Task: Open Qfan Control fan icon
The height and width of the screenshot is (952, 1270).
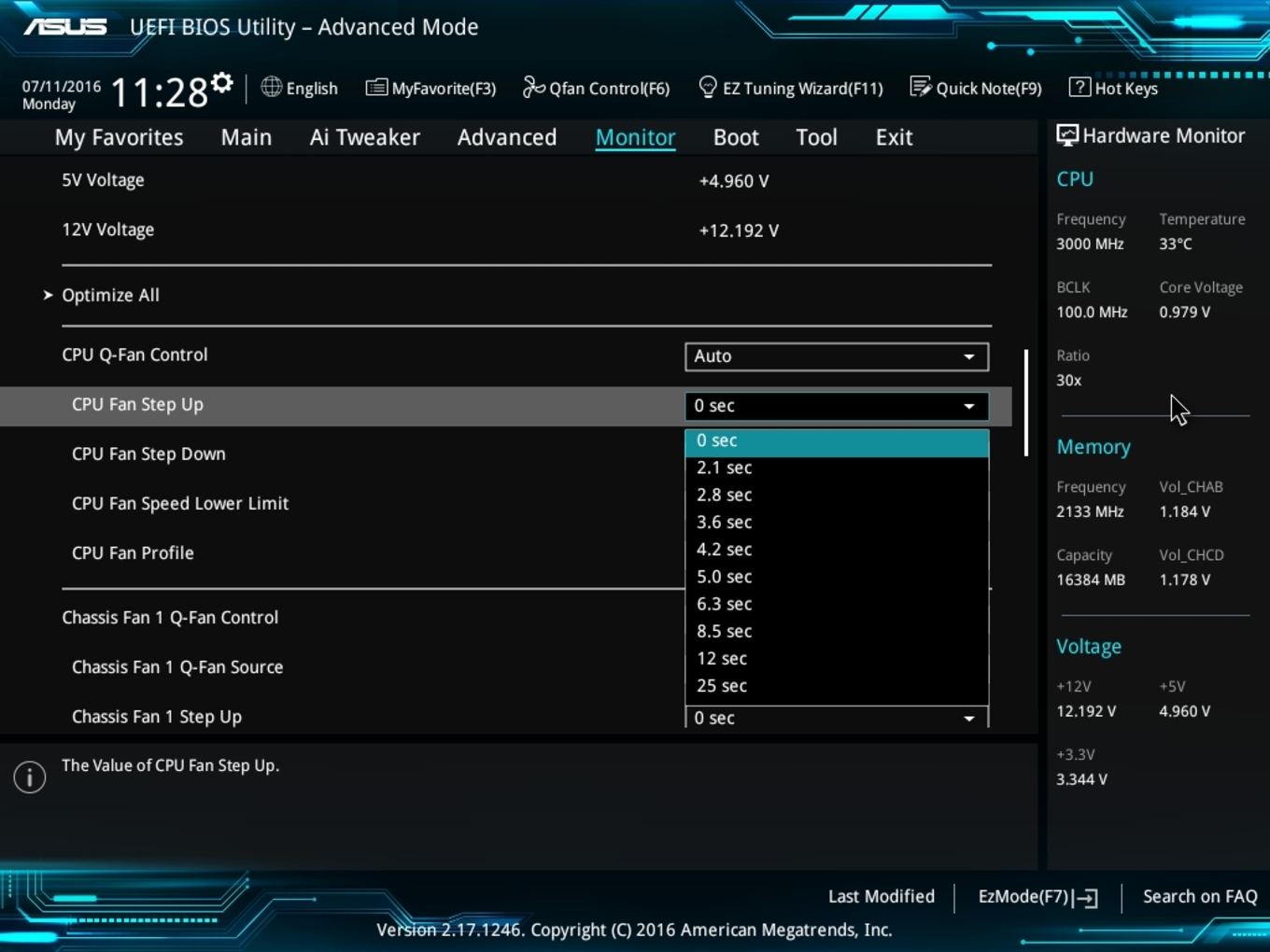Action: tap(533, 87)
